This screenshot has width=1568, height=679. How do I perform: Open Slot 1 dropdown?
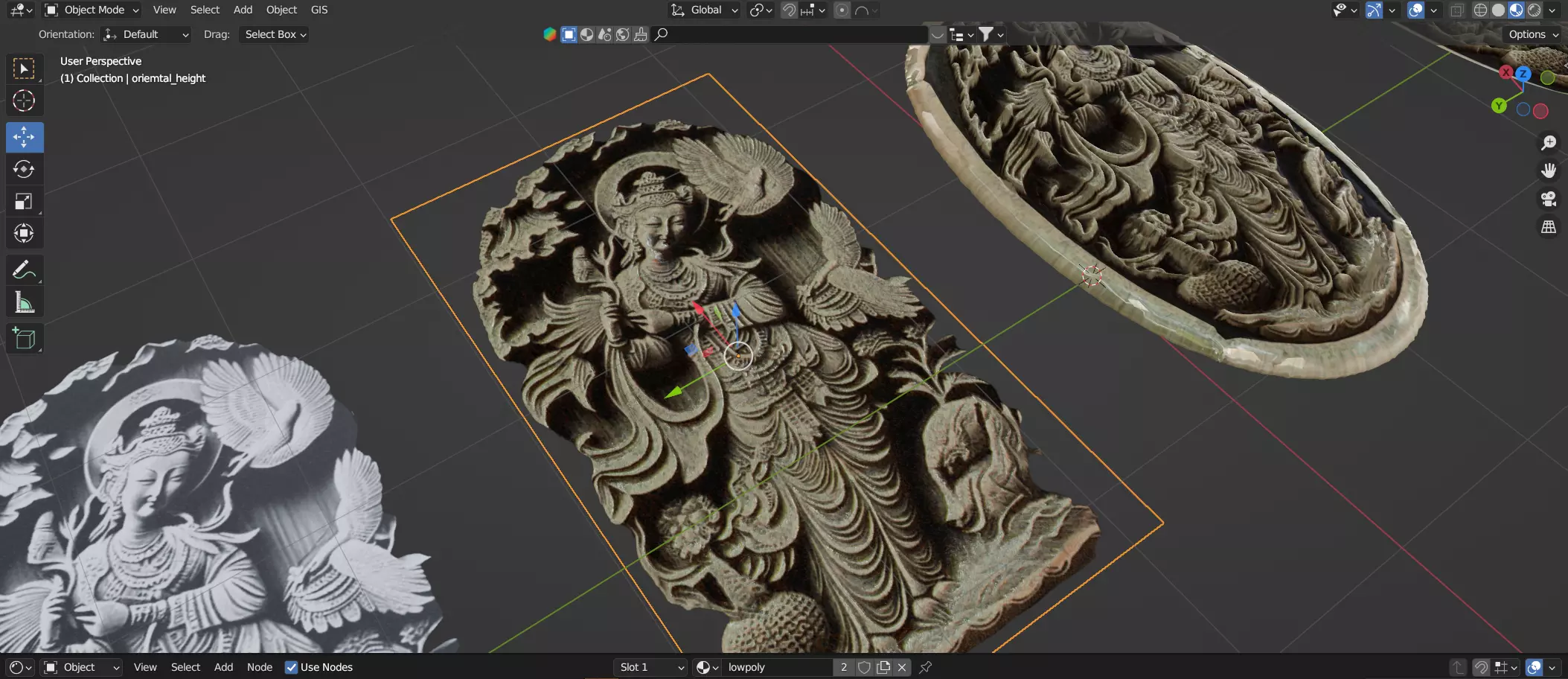[651, 667]
